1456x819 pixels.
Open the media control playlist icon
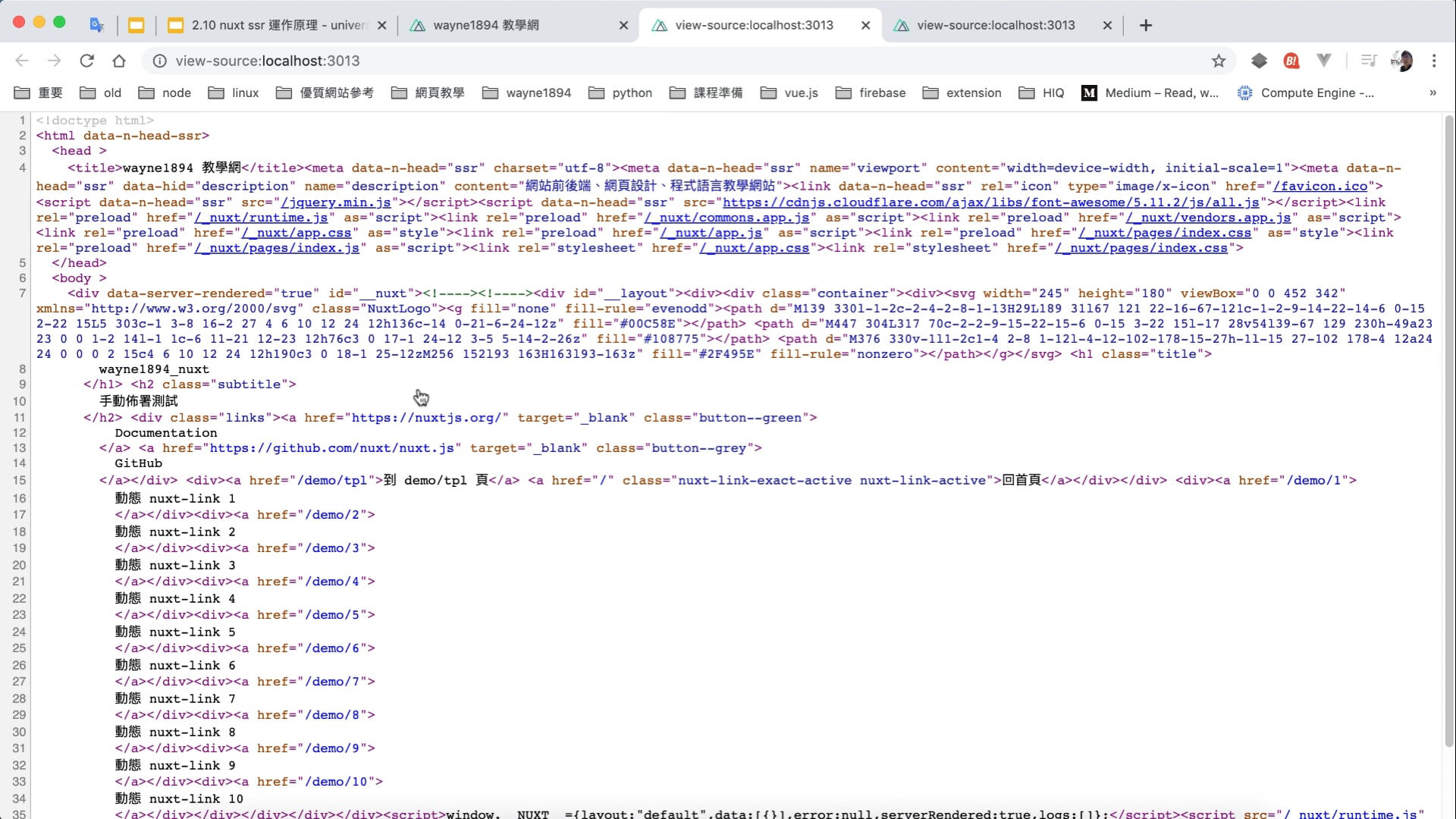click(x=1369, y=61)
